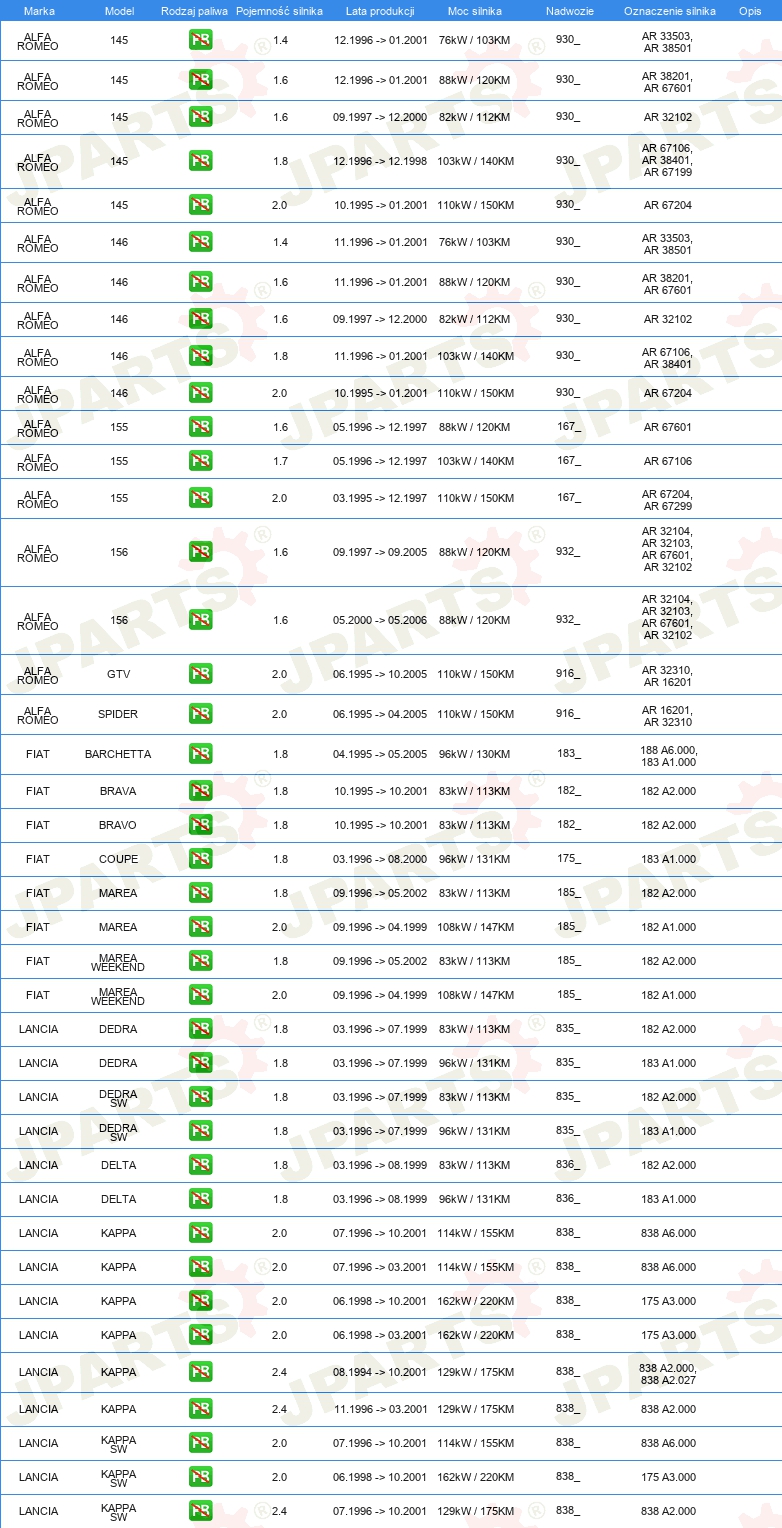Click the production dates 03.1996 -> 08.2000

coord(380,859)
